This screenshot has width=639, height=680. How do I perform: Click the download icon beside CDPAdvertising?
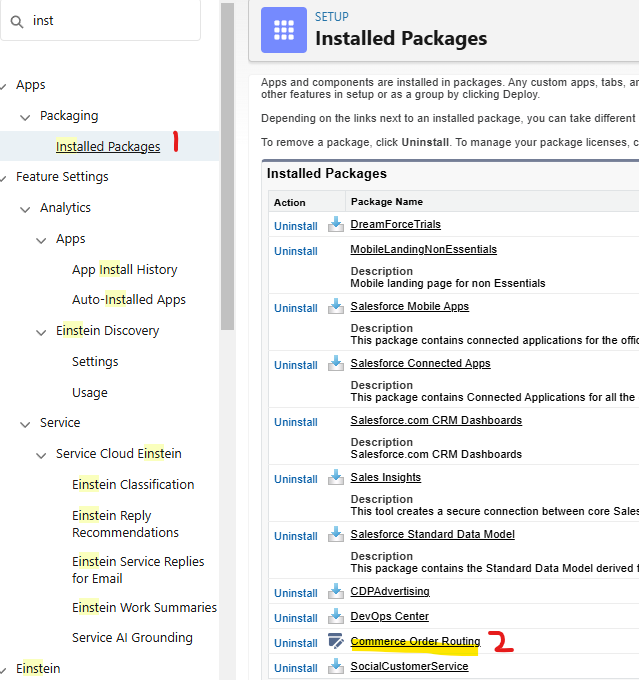(x=335, y=591)
